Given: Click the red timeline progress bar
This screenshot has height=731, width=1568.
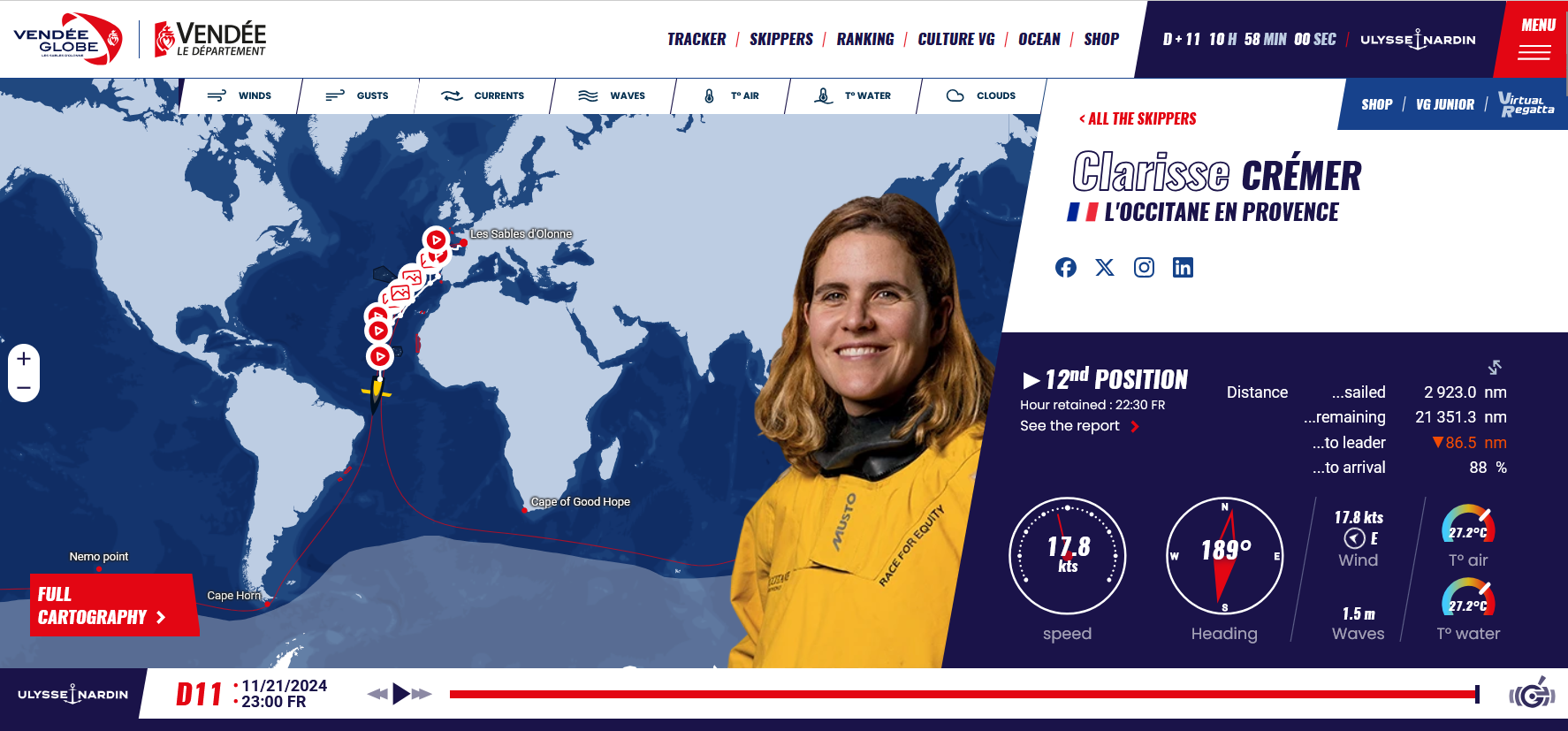Looking at the screenshot, I should (963, 695).
